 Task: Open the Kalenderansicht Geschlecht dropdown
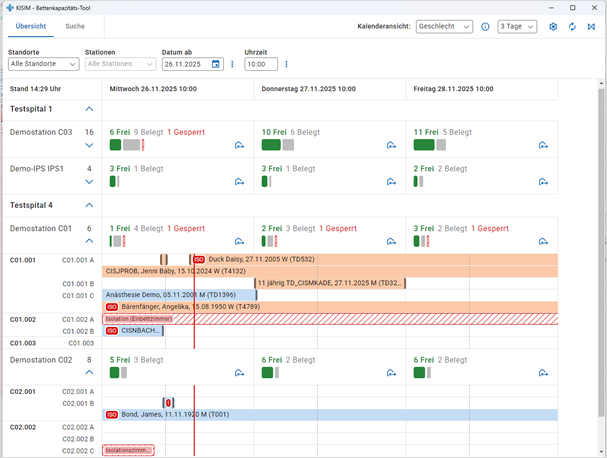[x=444, y=27]
